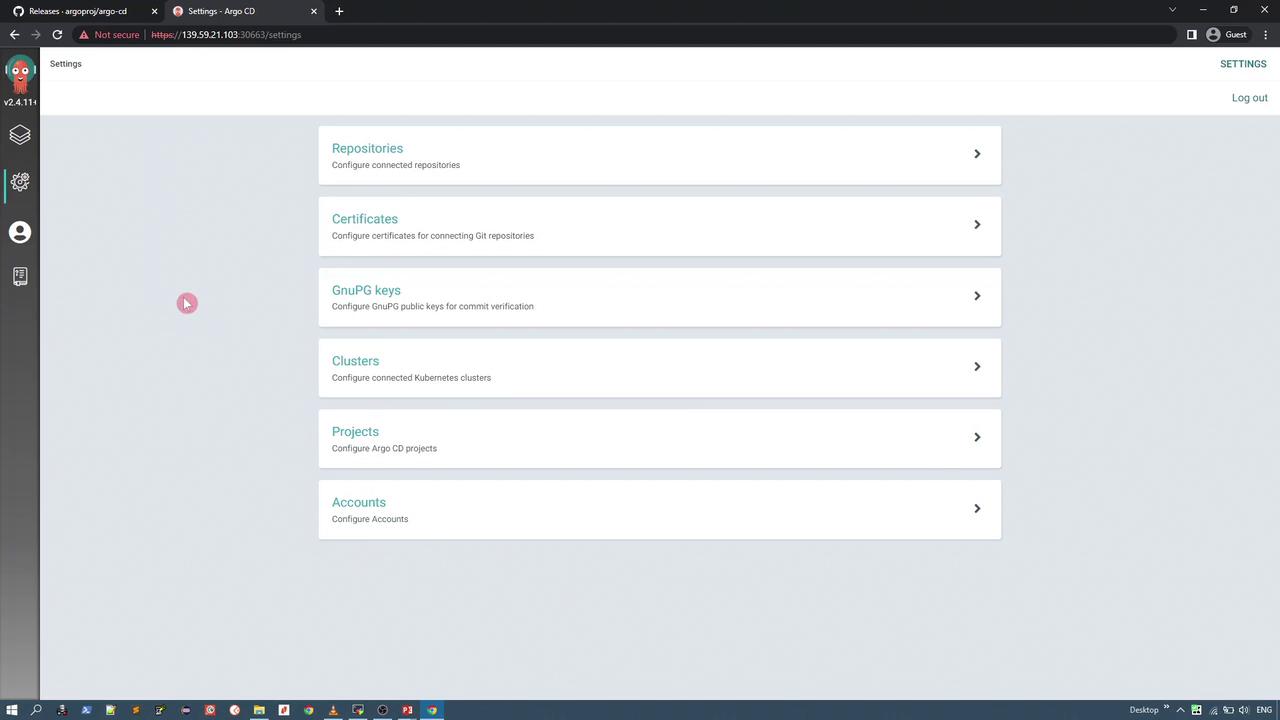Viewport: 1280px width, 720px height.
Task: Click 'Configure GnuPG public keys' description
Action: 433,307
